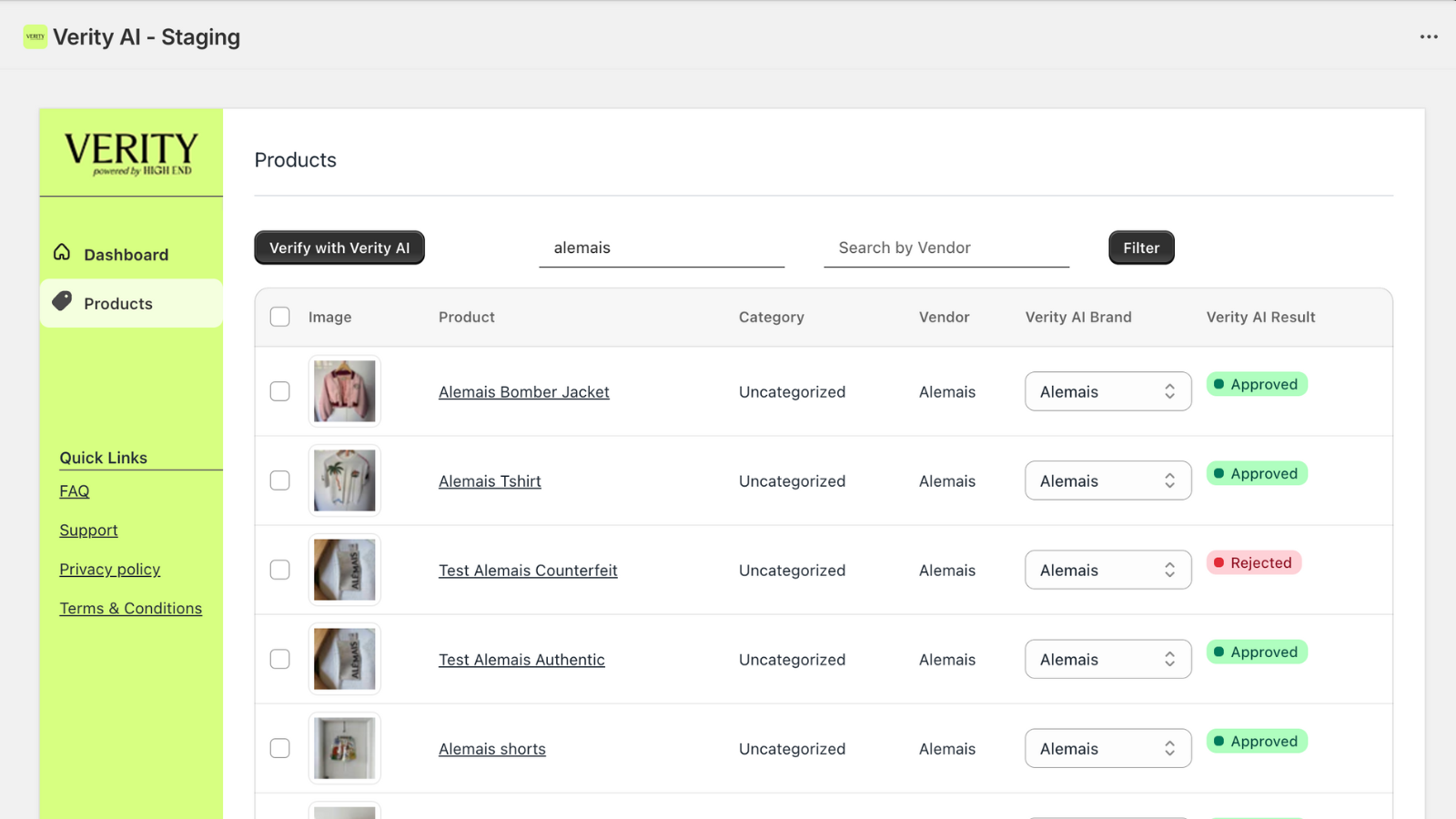
Task: Check the Alemais Bomber Jacket row checkbox
Action: click(280, 391)
